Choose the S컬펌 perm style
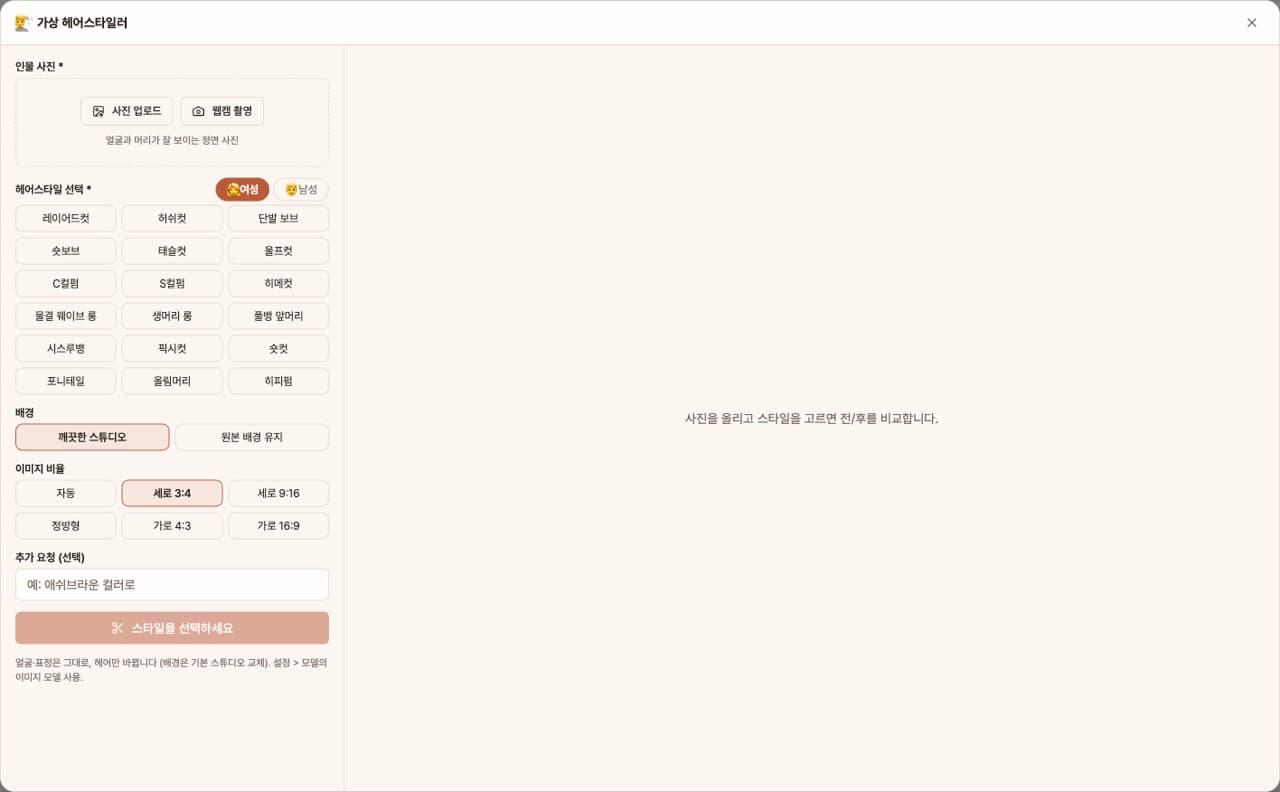This screenshot has height=792, width=1280. (x=172, y=283)
